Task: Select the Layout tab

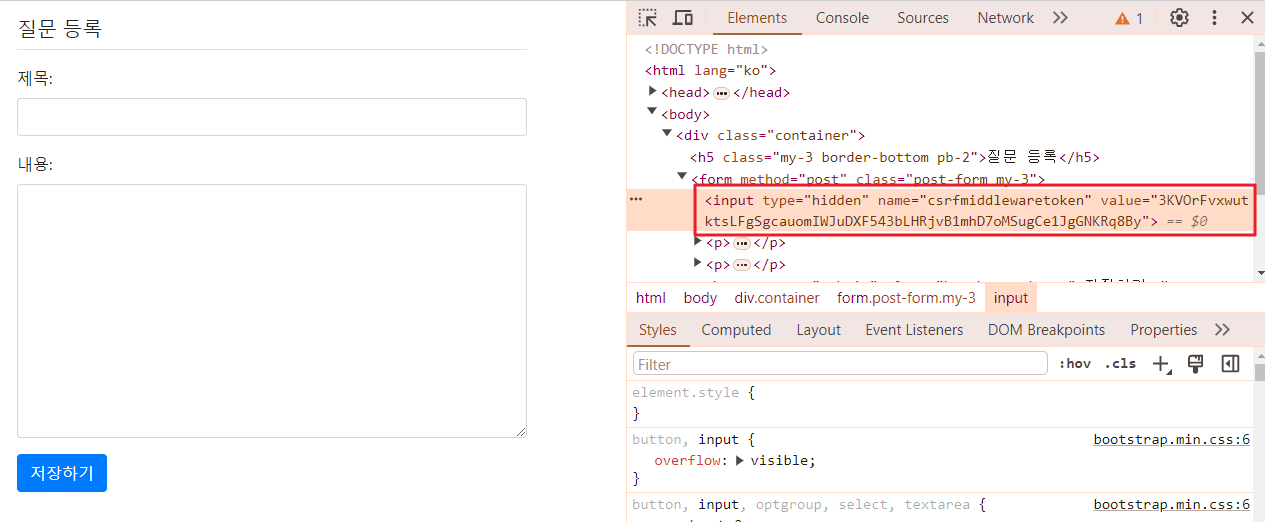Action: coord(819,330)
